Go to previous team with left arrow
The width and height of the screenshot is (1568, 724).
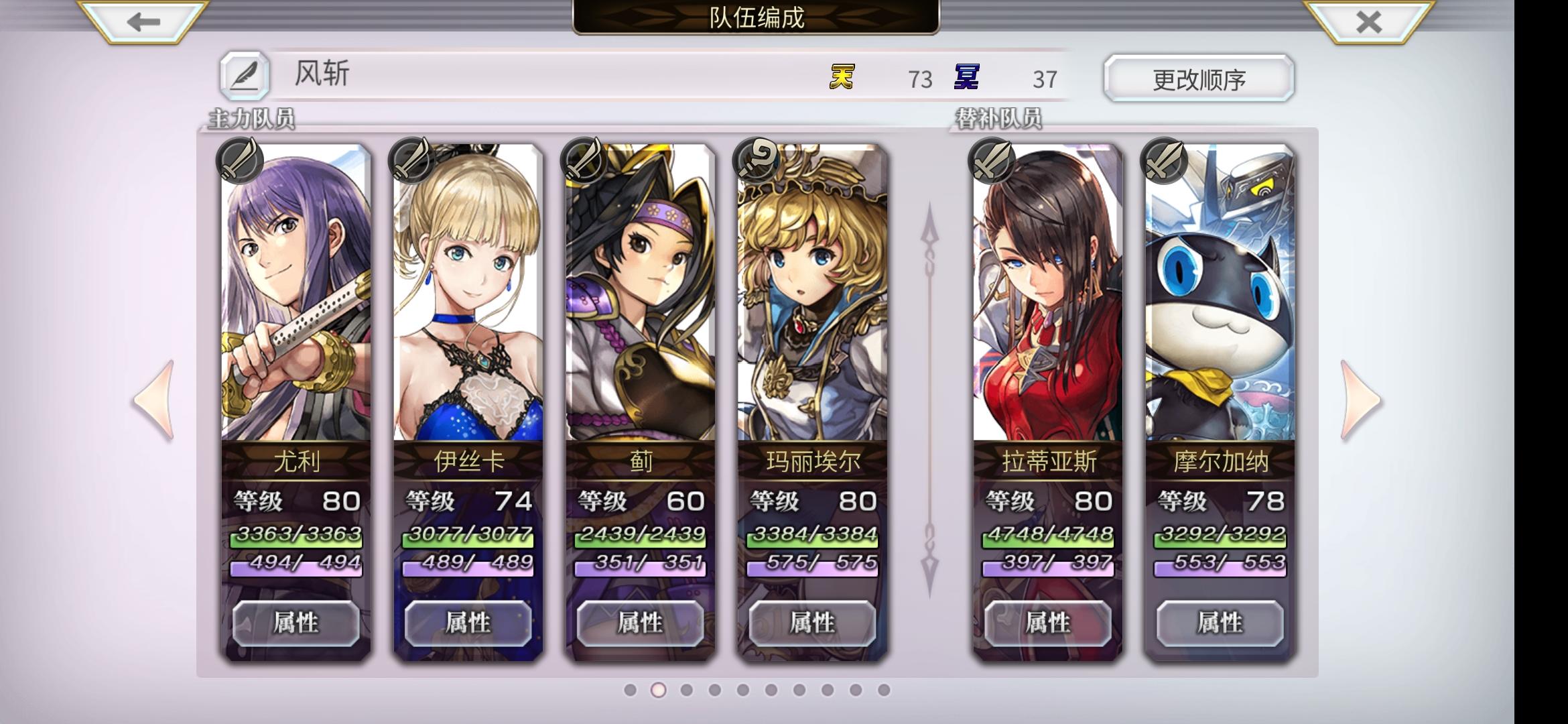154,401
